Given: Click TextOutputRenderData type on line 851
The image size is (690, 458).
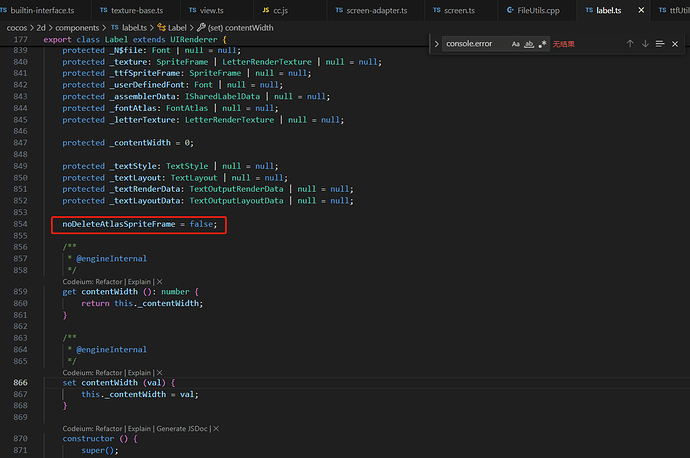Looking at the screenshot, I should [236, 189].
